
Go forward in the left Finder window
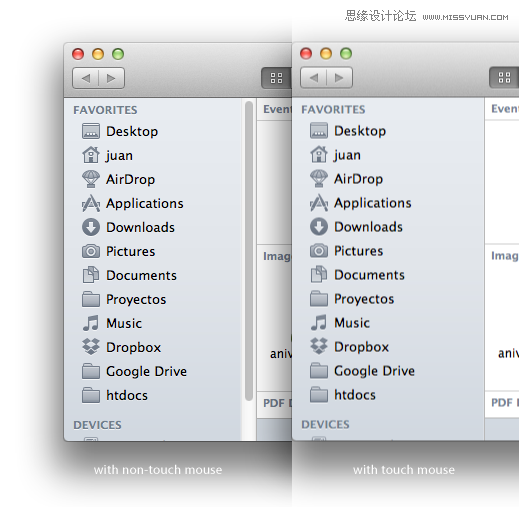pyautogui.click(x=111, y=78)
